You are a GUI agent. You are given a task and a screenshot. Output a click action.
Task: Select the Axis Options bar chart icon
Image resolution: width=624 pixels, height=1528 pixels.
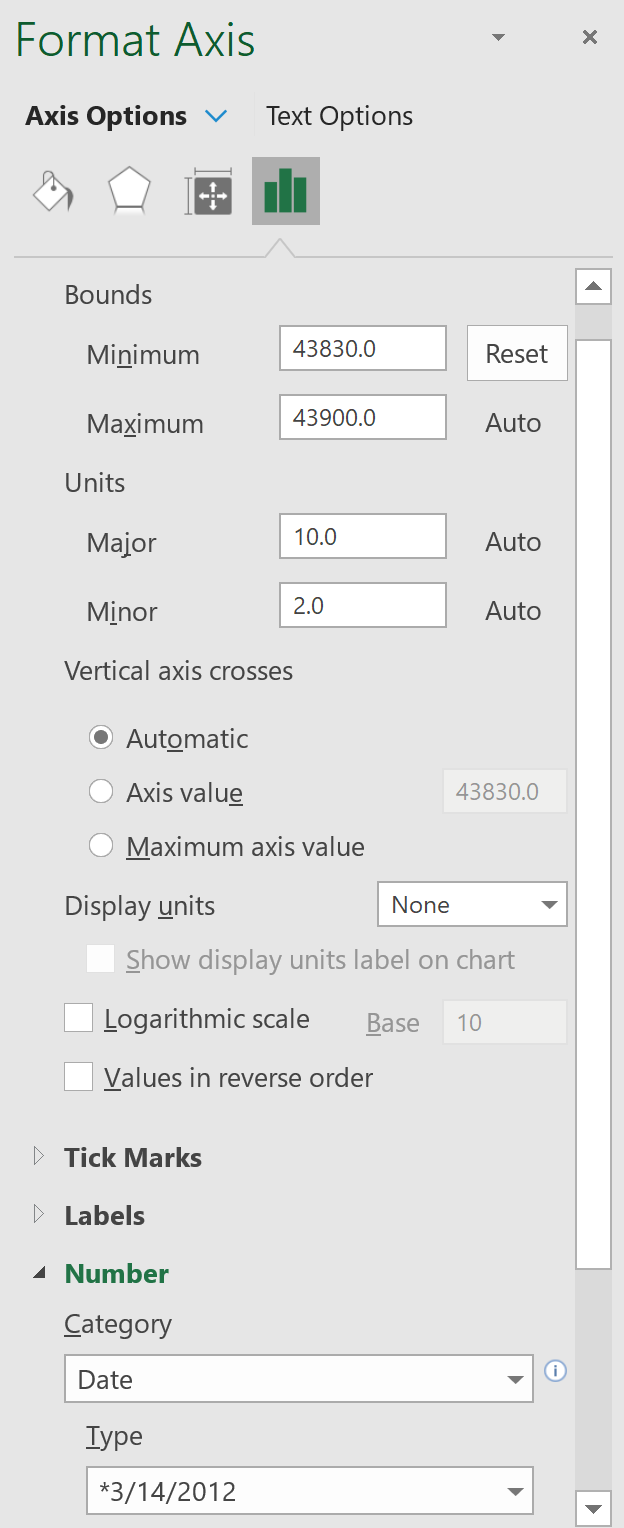coord(285,191)
